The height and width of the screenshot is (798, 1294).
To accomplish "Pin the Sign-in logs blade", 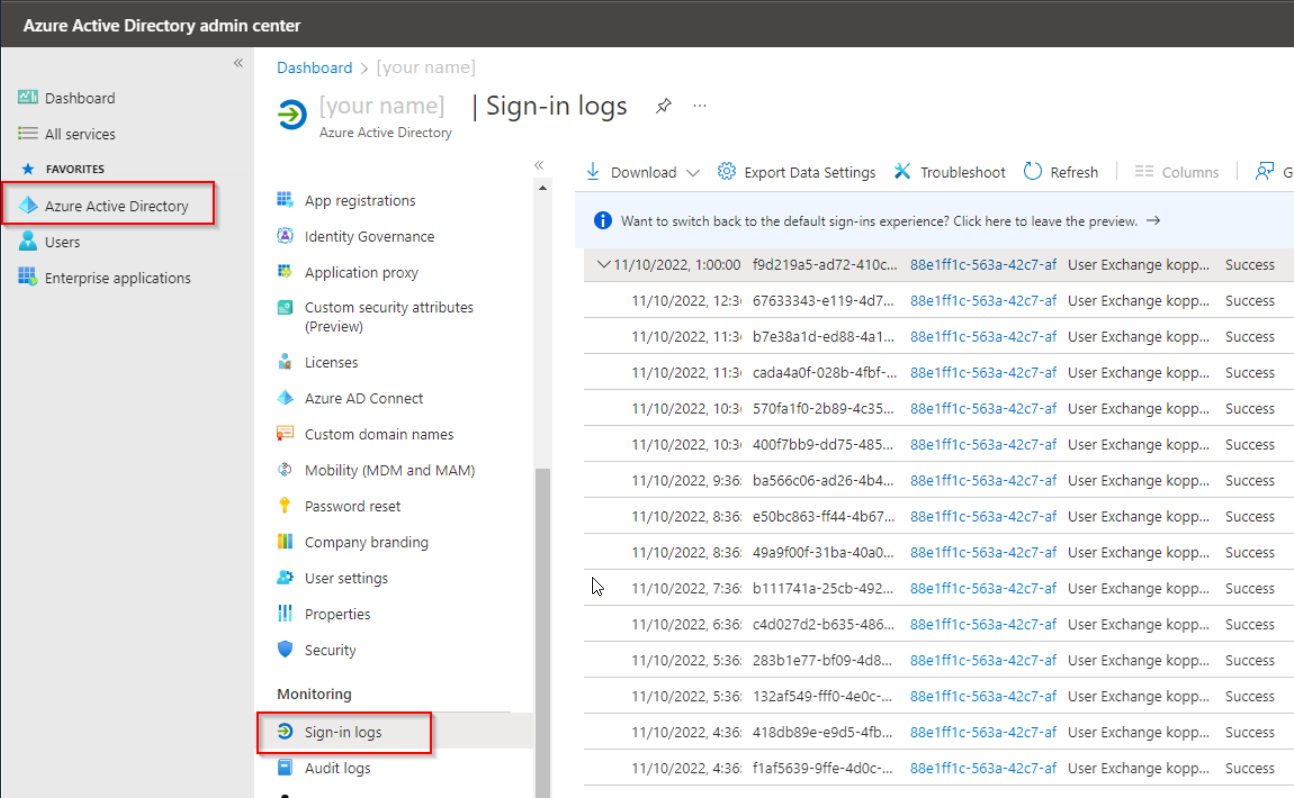I will pos(663,106).
